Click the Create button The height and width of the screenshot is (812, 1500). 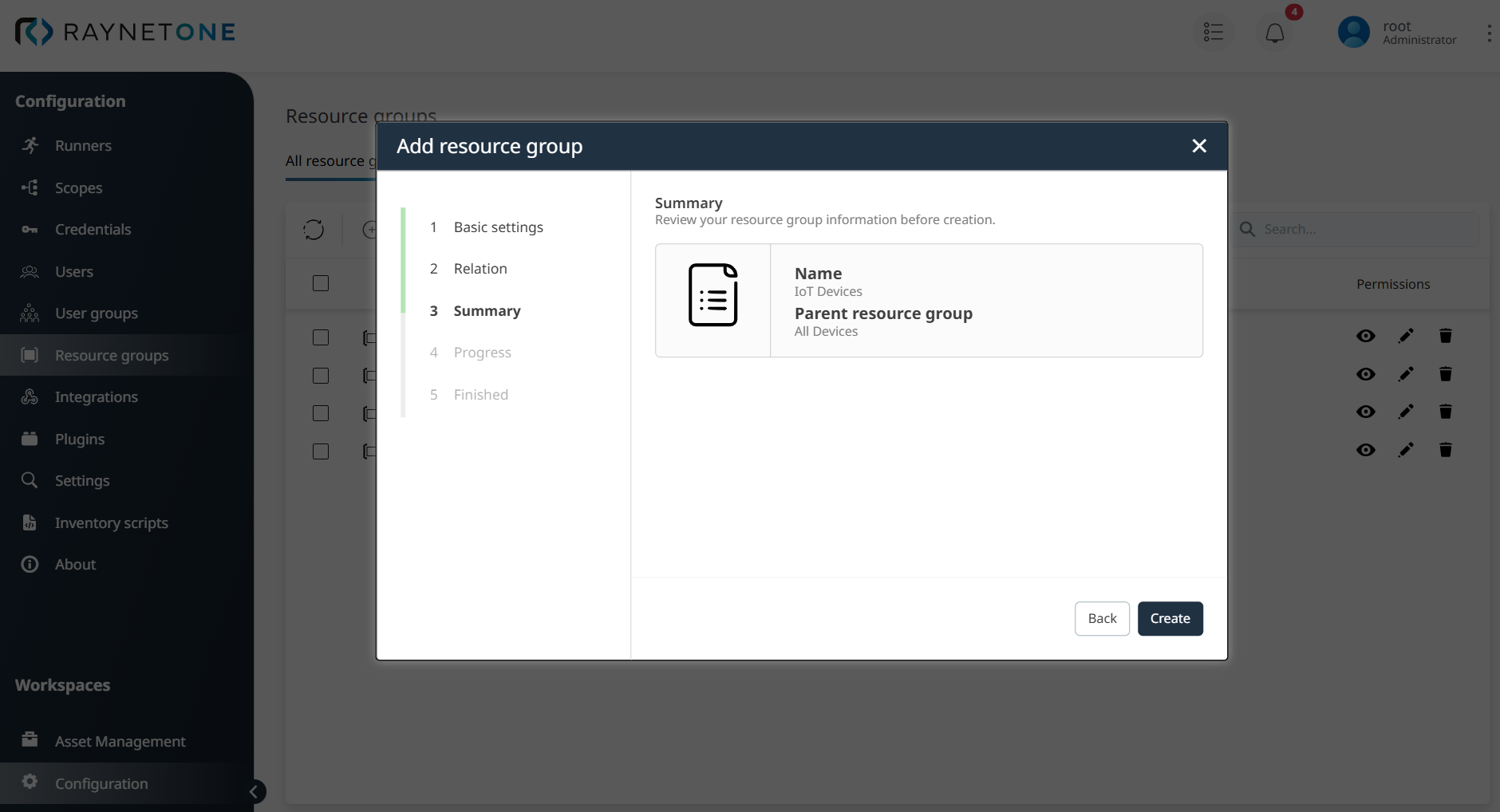[1169, 618]
